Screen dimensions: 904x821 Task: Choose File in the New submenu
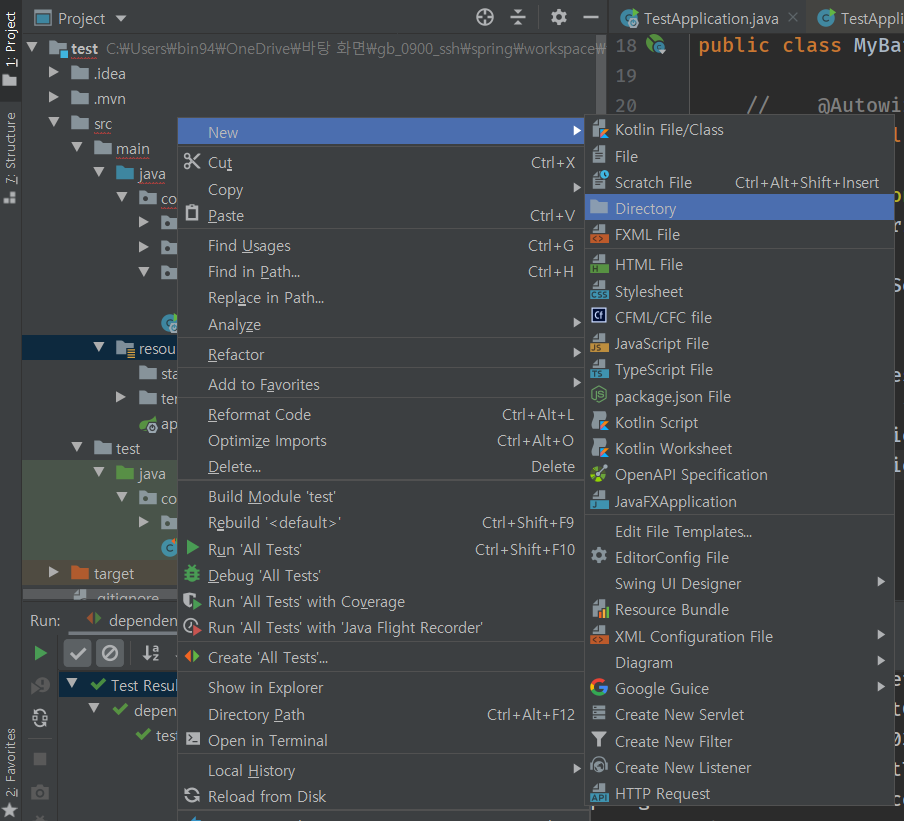[739, 156]
